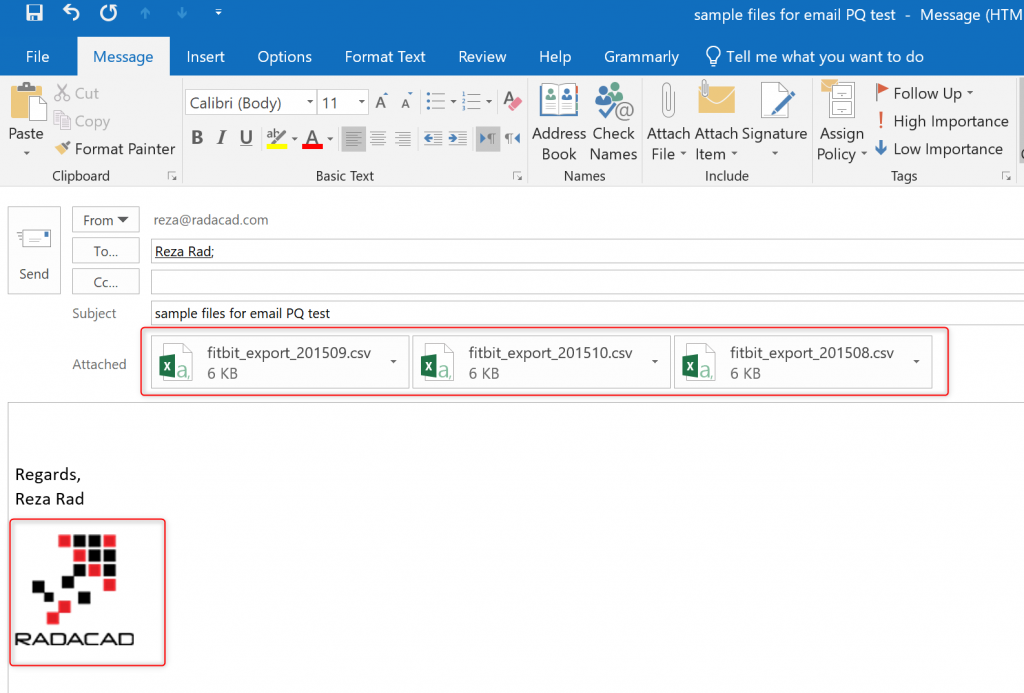Click the To... recipient button
The image size is (1024, 693).
[x=105, y=252]
